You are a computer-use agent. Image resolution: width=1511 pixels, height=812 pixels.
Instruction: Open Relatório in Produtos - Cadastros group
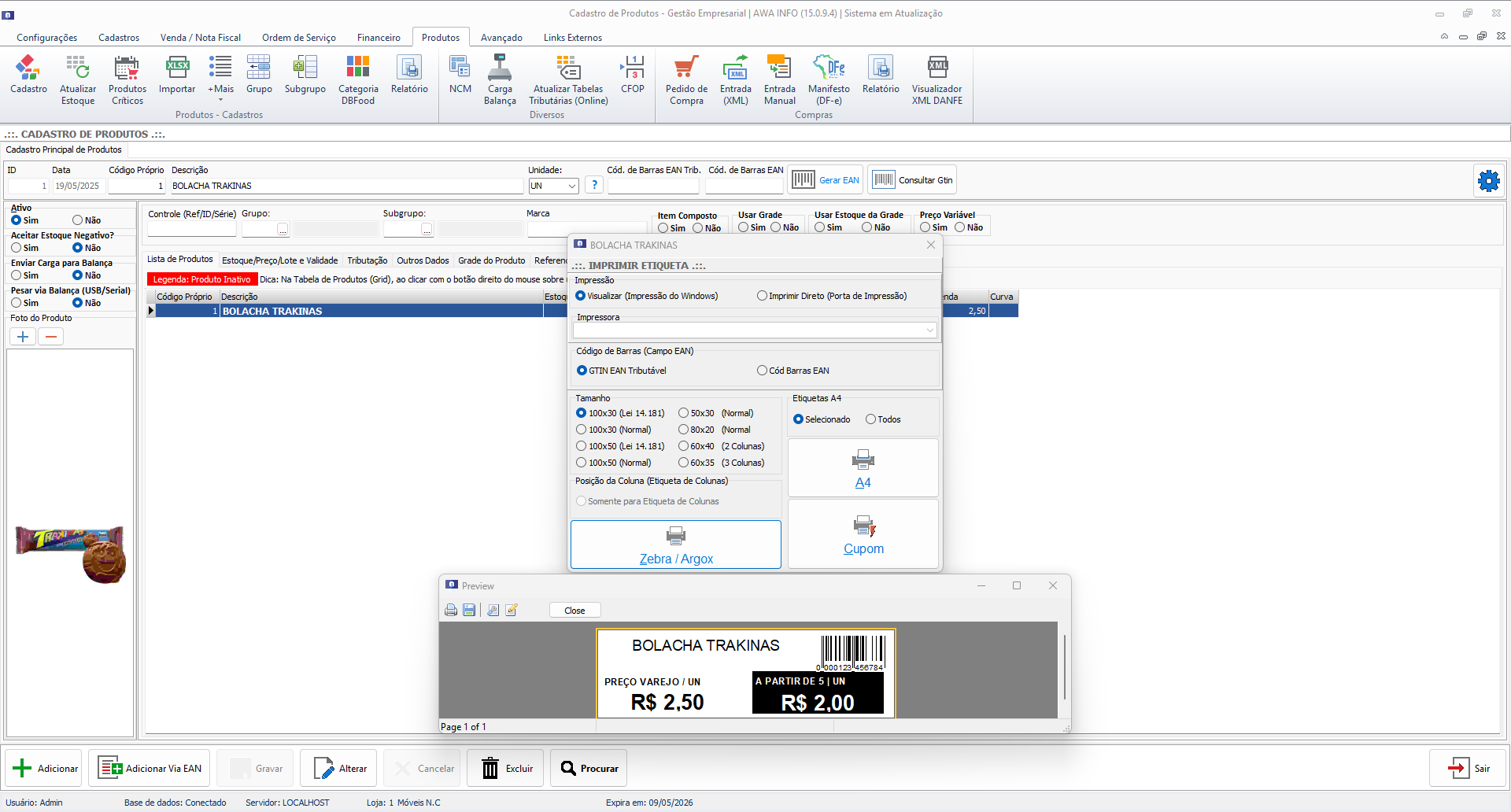coord(409,76)
